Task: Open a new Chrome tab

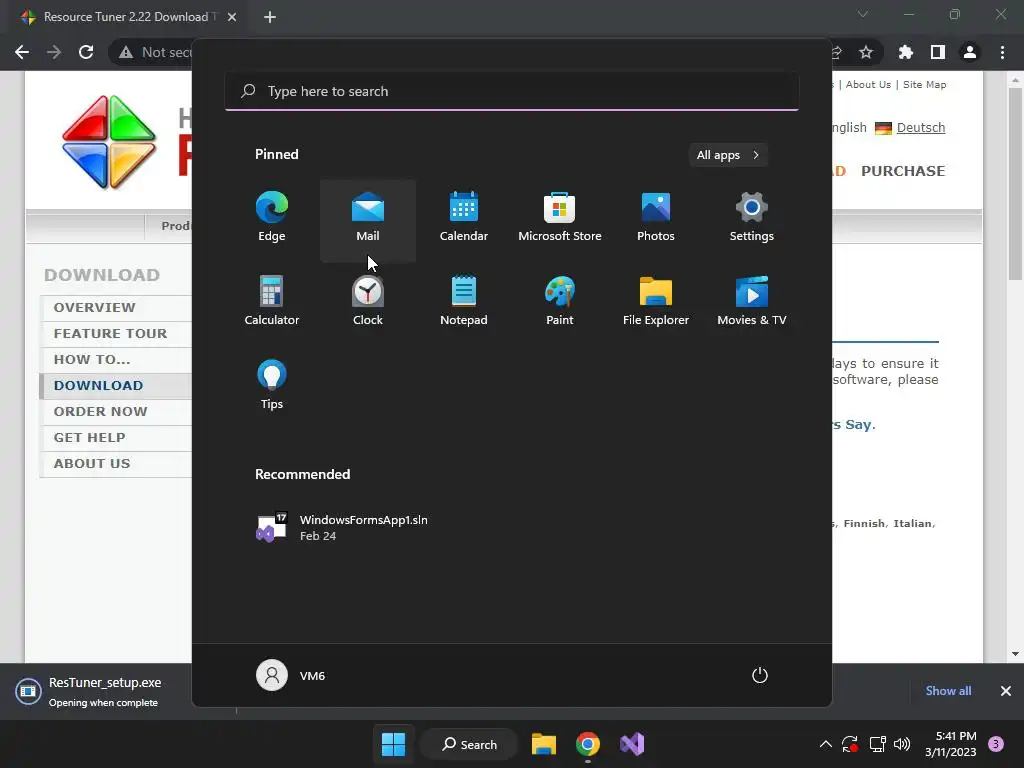Action: point(270,17)
